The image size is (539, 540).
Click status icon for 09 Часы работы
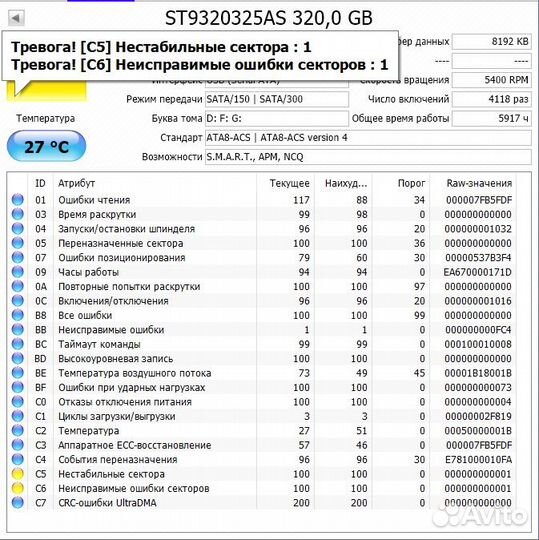[18, 272]
